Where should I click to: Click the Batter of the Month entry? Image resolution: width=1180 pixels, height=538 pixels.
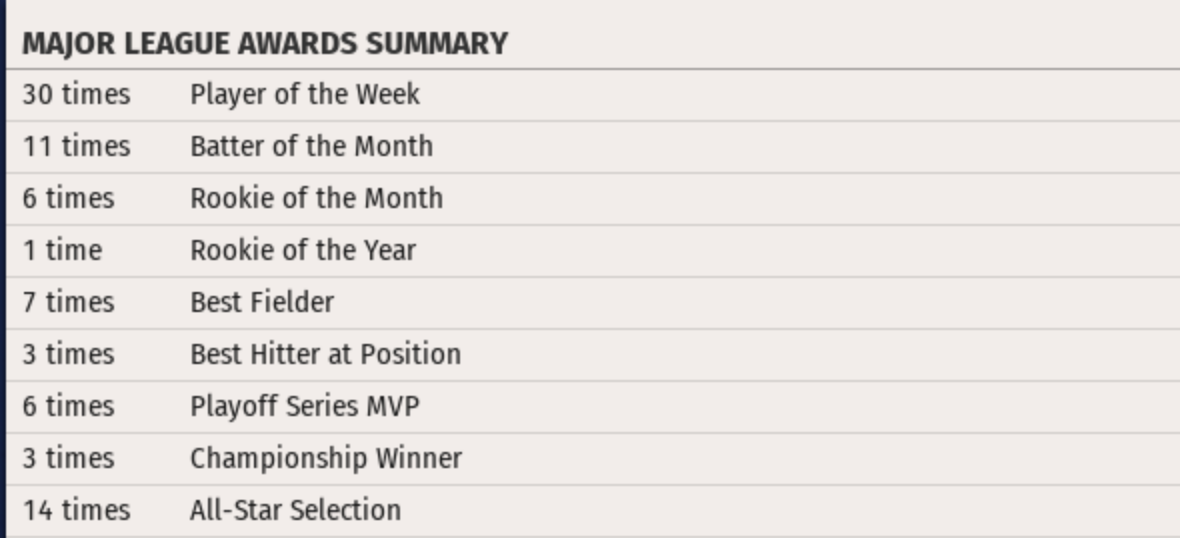tap(311, 147)
